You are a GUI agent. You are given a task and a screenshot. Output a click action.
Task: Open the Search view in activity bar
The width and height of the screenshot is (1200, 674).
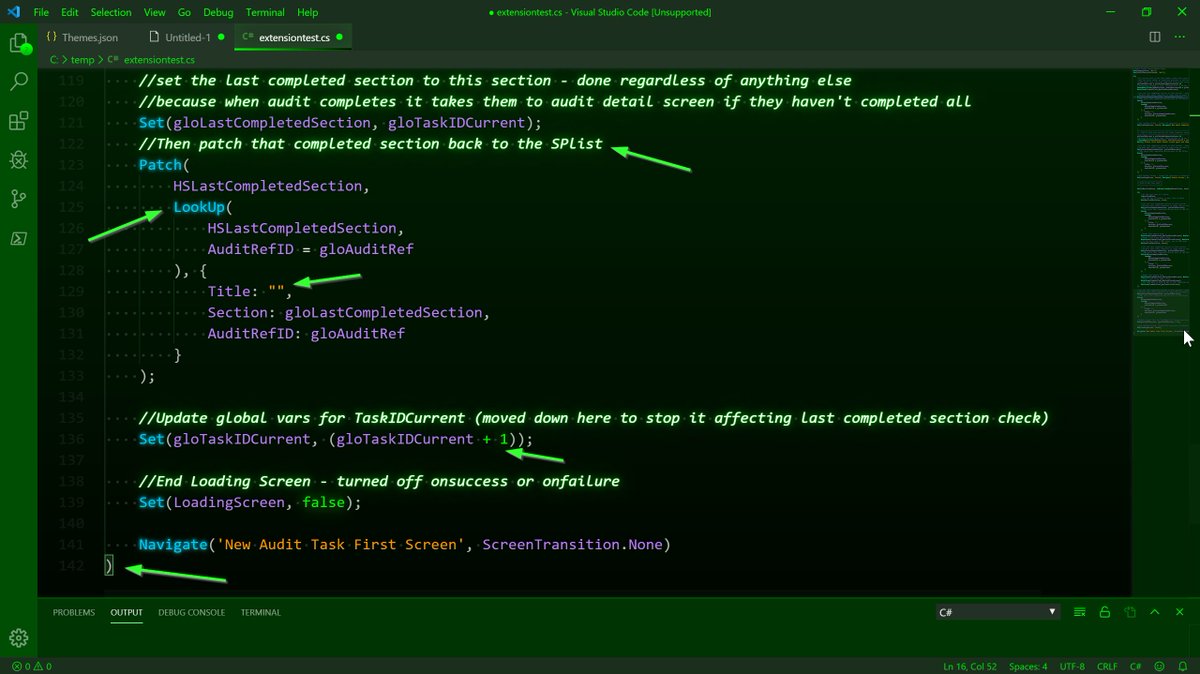[x=18, y=82]
